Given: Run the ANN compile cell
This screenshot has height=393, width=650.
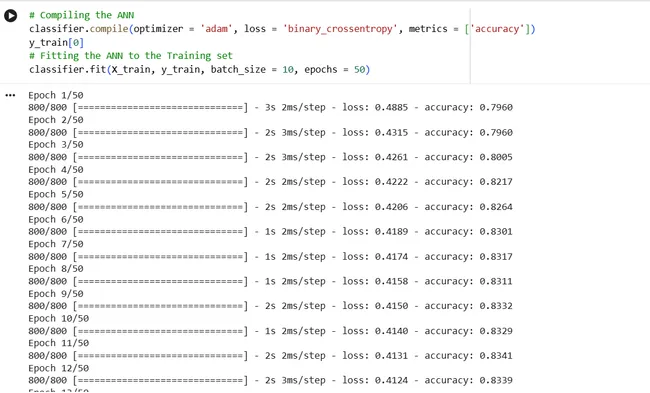Looking at the screenshot, I should point(10,16).
